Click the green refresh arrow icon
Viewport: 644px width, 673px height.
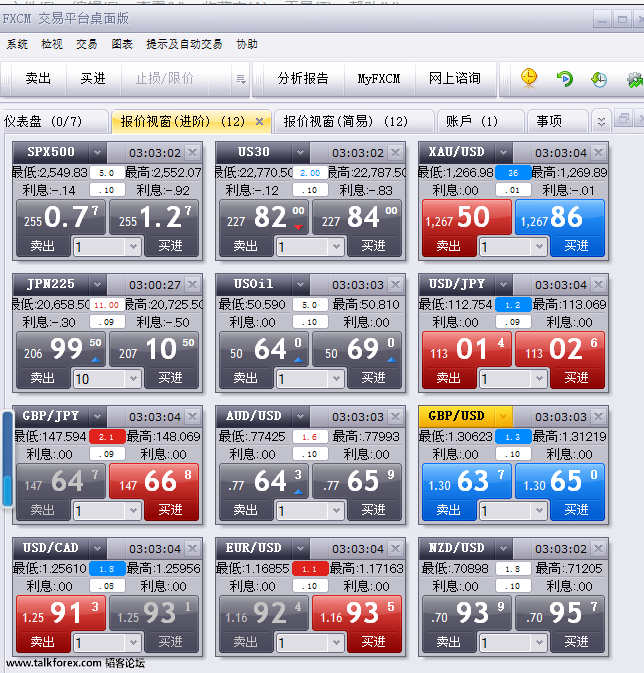[565, 79]
